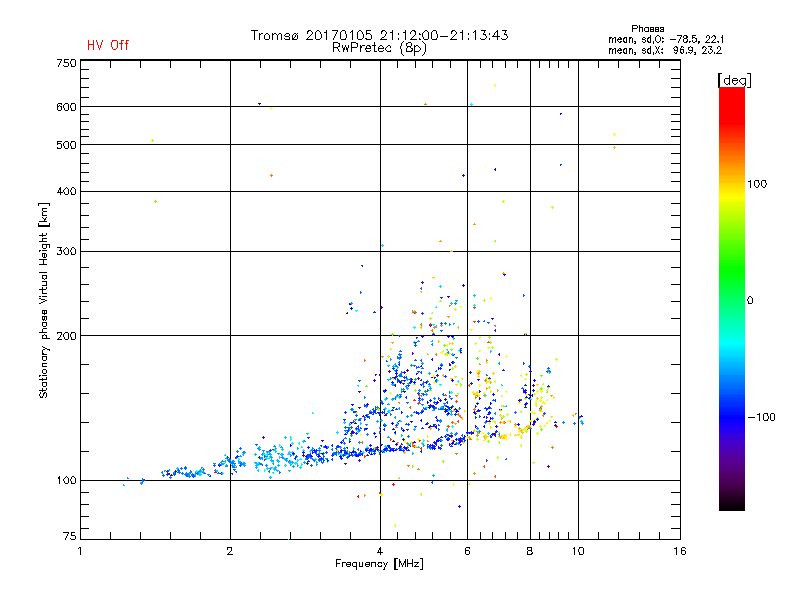
Task: Click the colorbar '-100' tick label
Action: 761,417
